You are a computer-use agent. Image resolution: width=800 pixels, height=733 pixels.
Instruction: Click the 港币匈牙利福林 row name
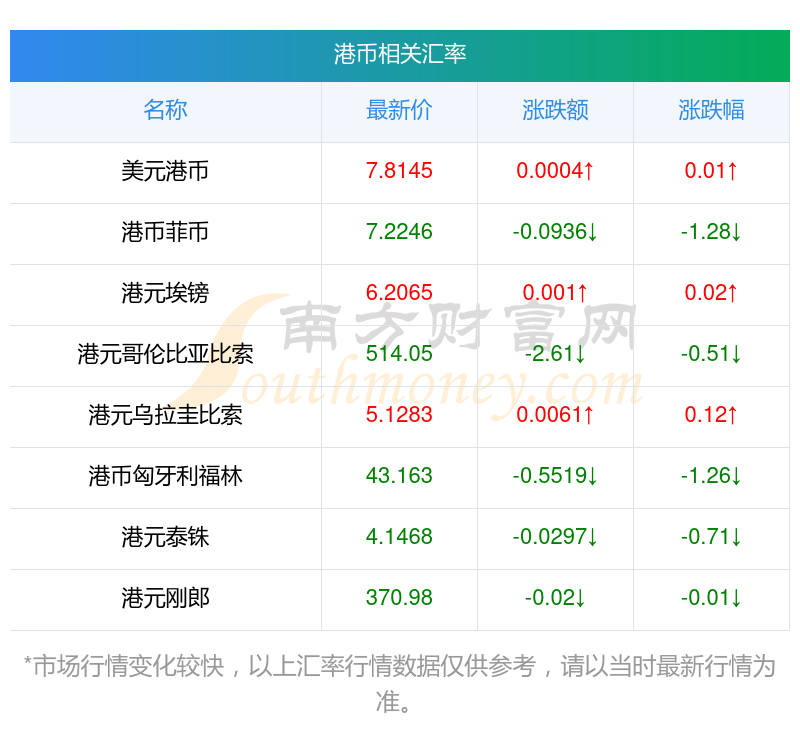[165, 476]
